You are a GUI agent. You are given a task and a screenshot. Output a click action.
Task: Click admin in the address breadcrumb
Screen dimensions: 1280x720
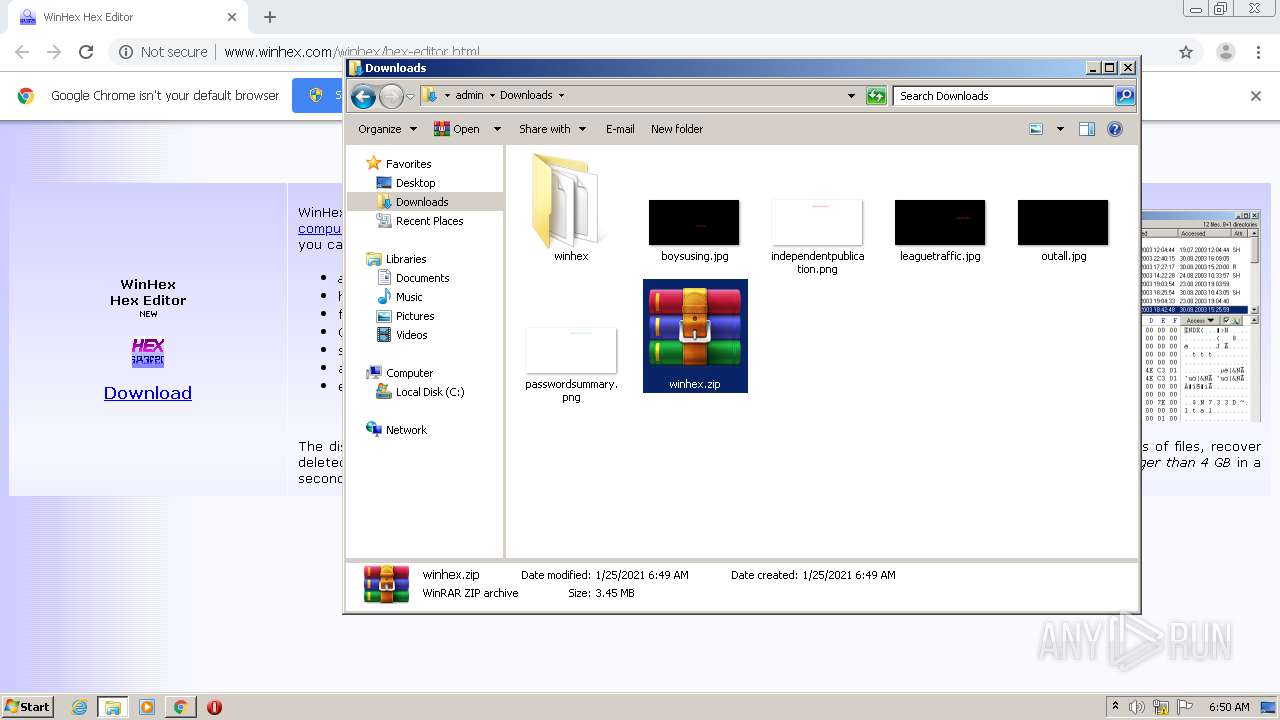point(469,96)
